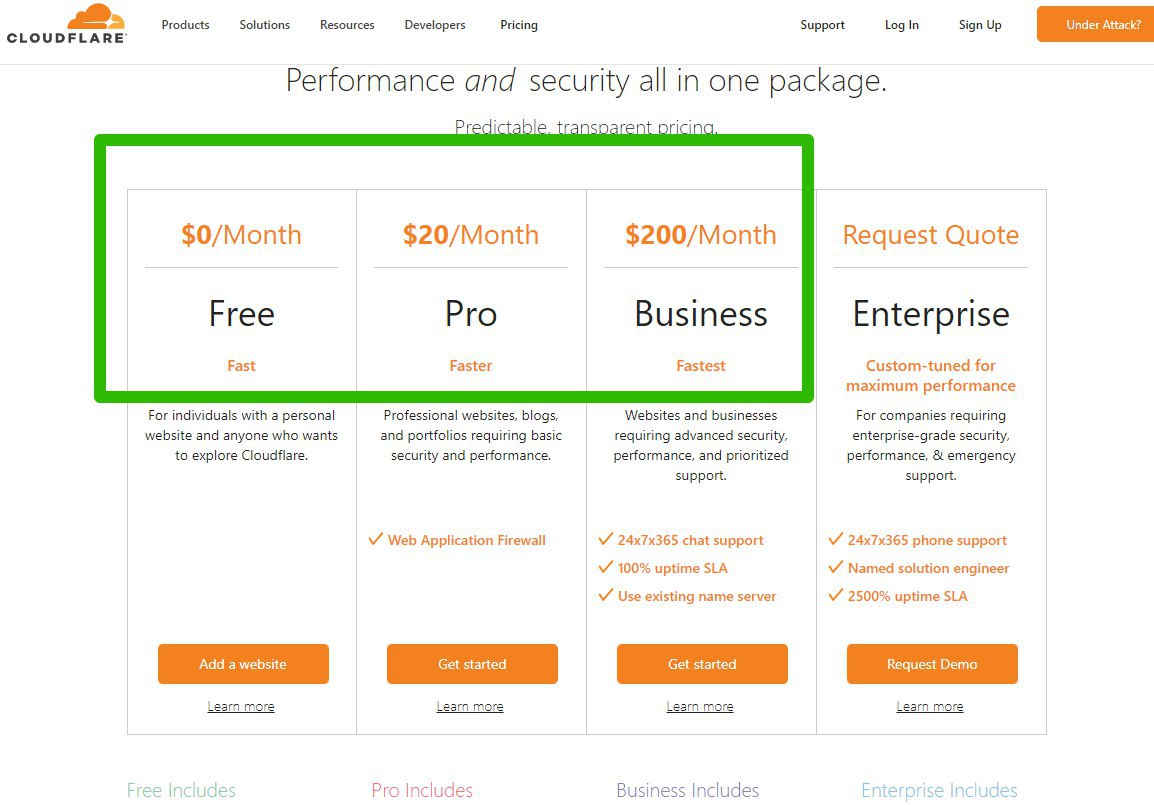This screenshot has height=805, width=1154.
Task: Open the Products menu
Action: [x=185, y=25]
